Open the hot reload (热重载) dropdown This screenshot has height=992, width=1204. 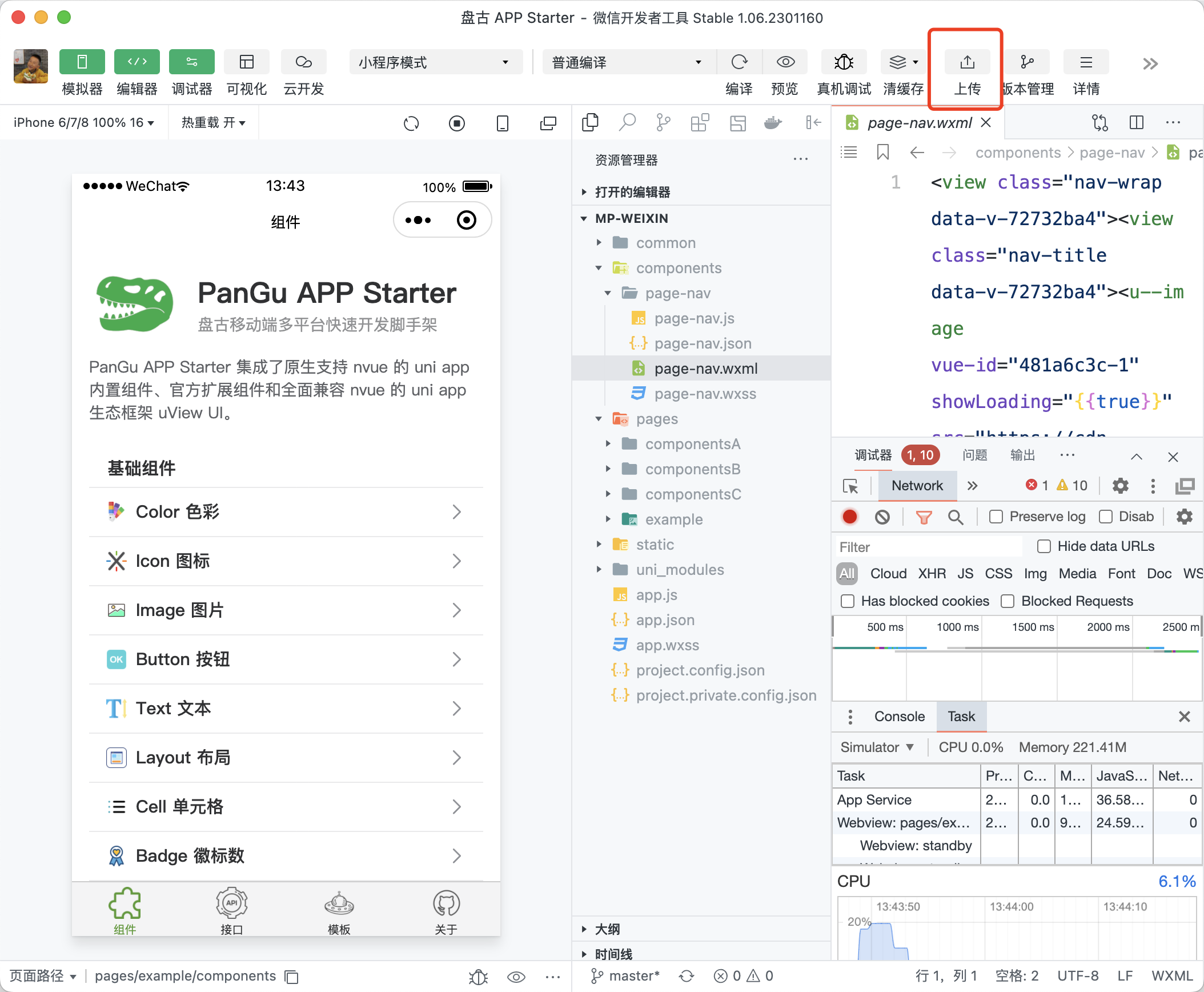213,123
